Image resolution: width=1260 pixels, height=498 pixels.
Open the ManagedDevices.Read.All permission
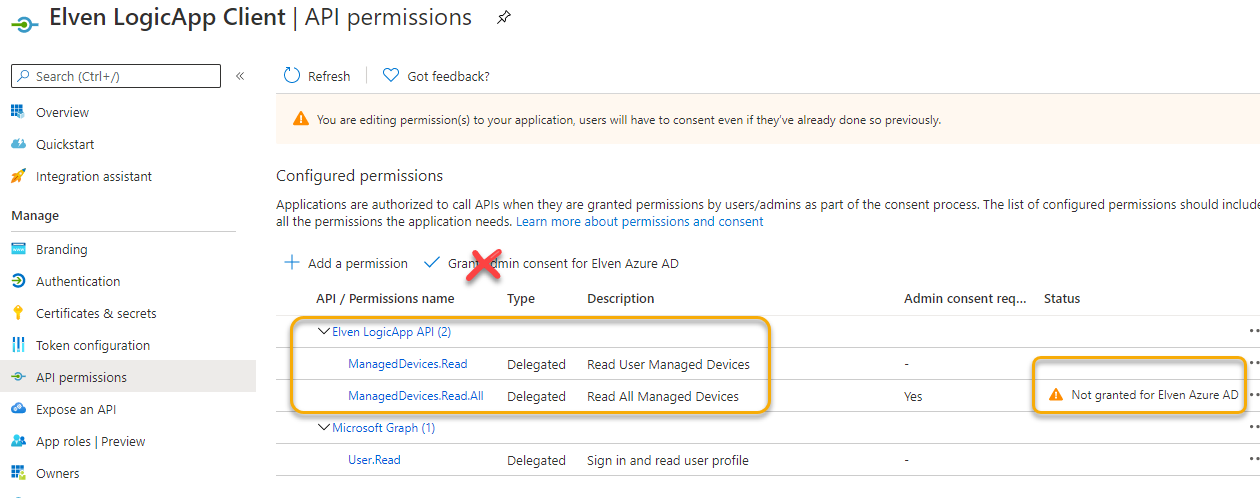[416, 396]
